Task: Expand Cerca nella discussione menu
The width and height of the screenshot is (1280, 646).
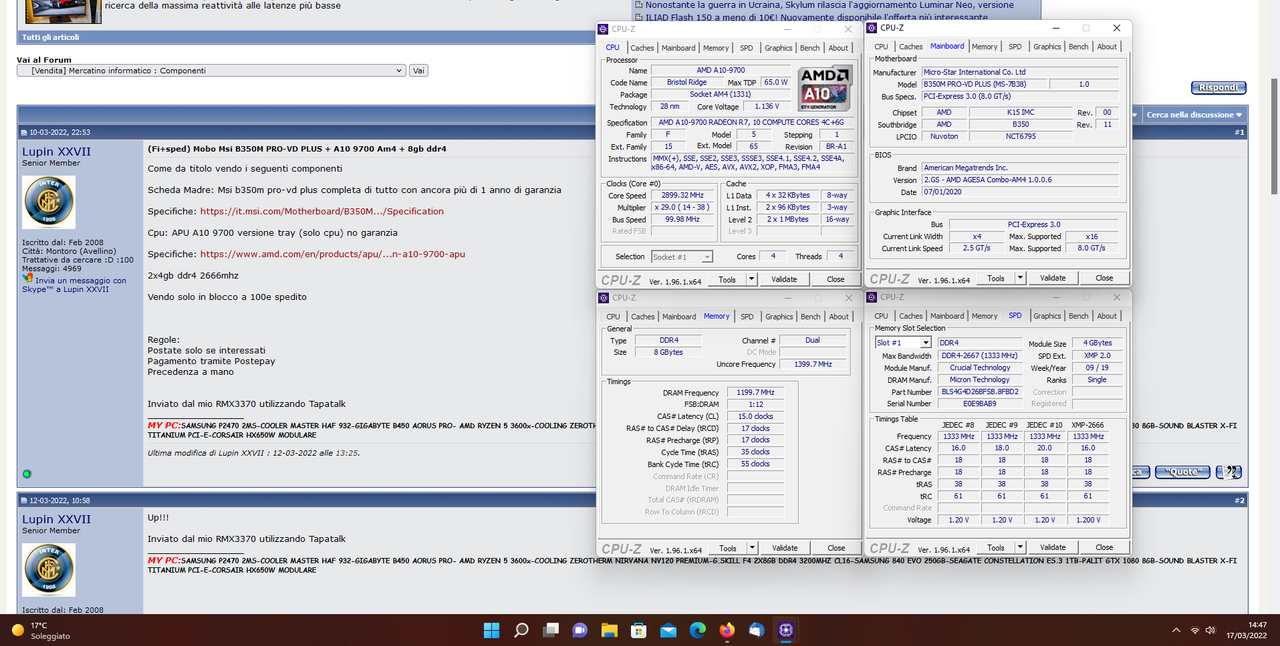Action: (1194, 115)
